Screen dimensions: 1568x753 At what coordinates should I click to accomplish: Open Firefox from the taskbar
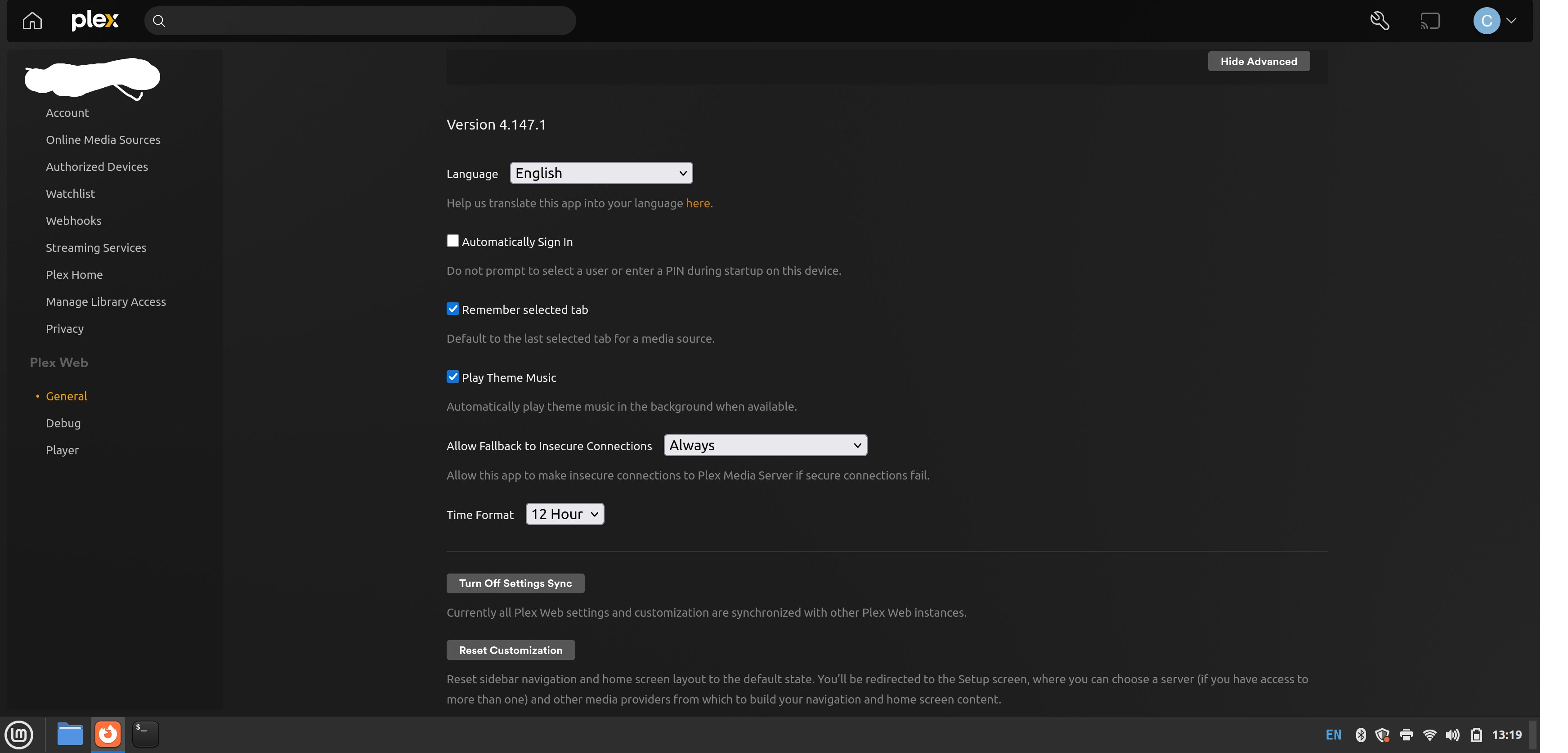(108, 734)
